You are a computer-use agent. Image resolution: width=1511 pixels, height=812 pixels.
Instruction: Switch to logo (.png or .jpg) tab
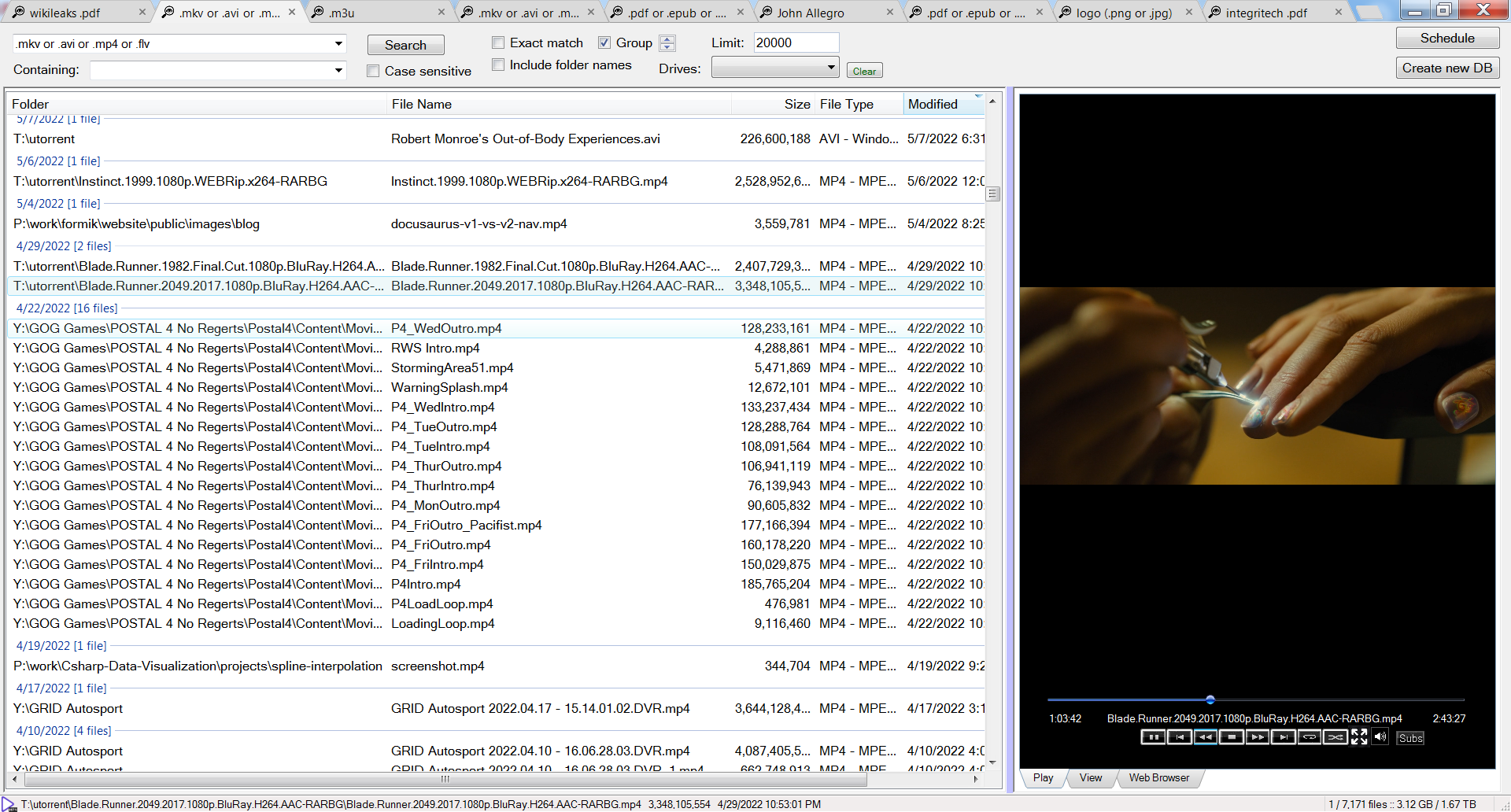pos(1124,13)
